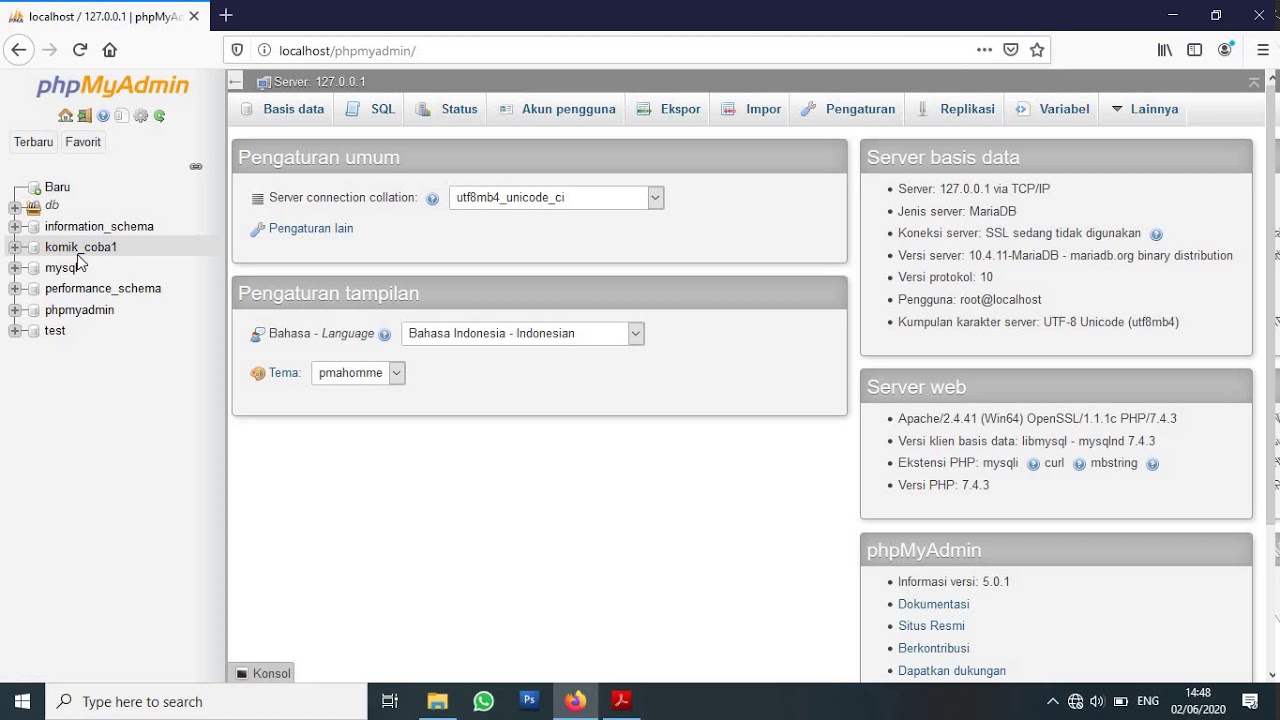1280x720 pixels.
Task: Go to the Impor tab
Action: [x=752, y=109]
